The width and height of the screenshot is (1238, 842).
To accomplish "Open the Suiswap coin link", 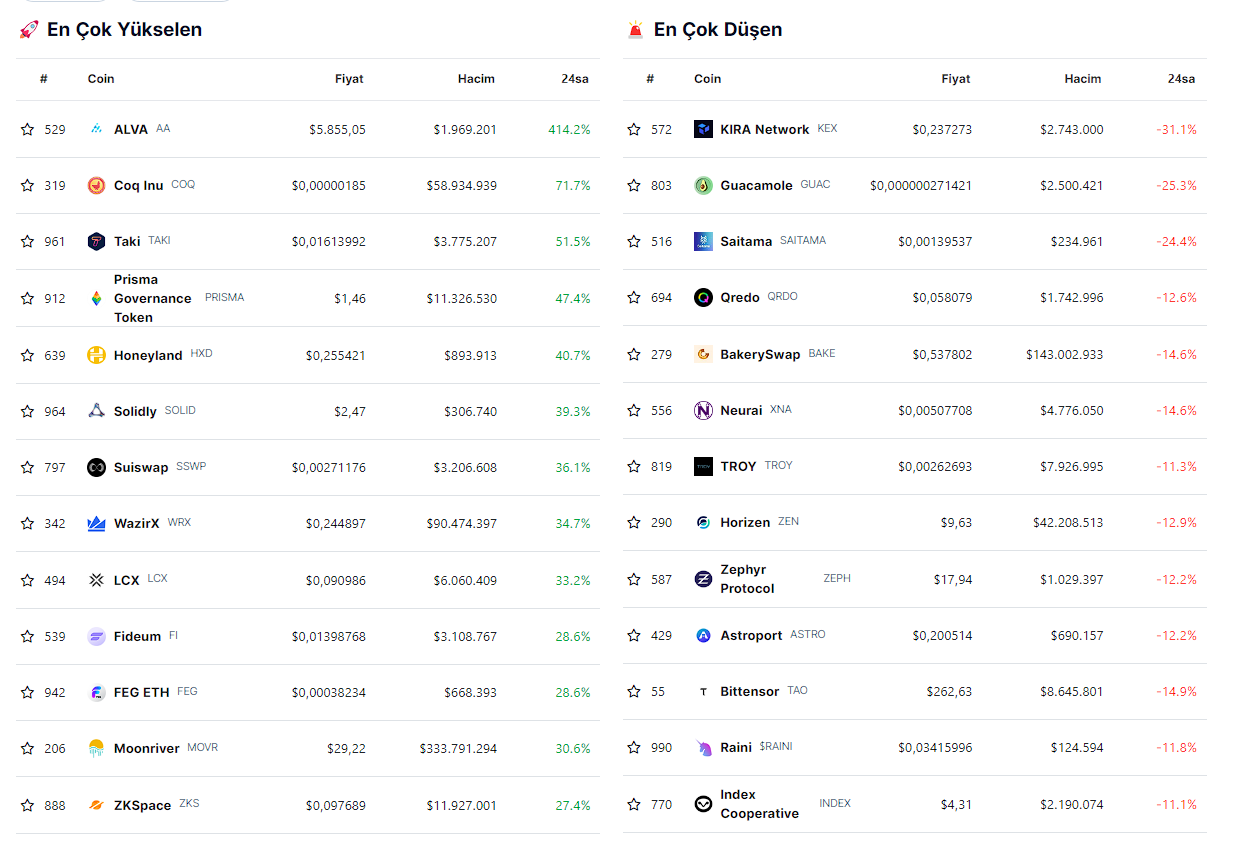I will (x=141, y=467).
